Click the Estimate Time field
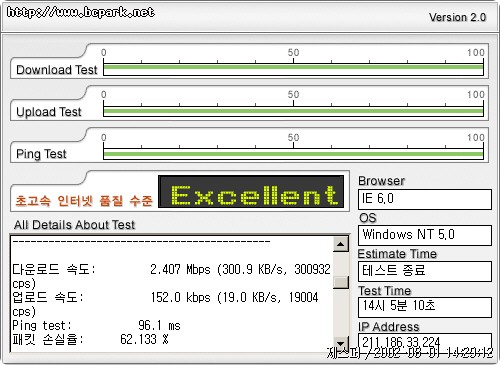This screenshot has width=500, height=365. click(x=425, y=271)
